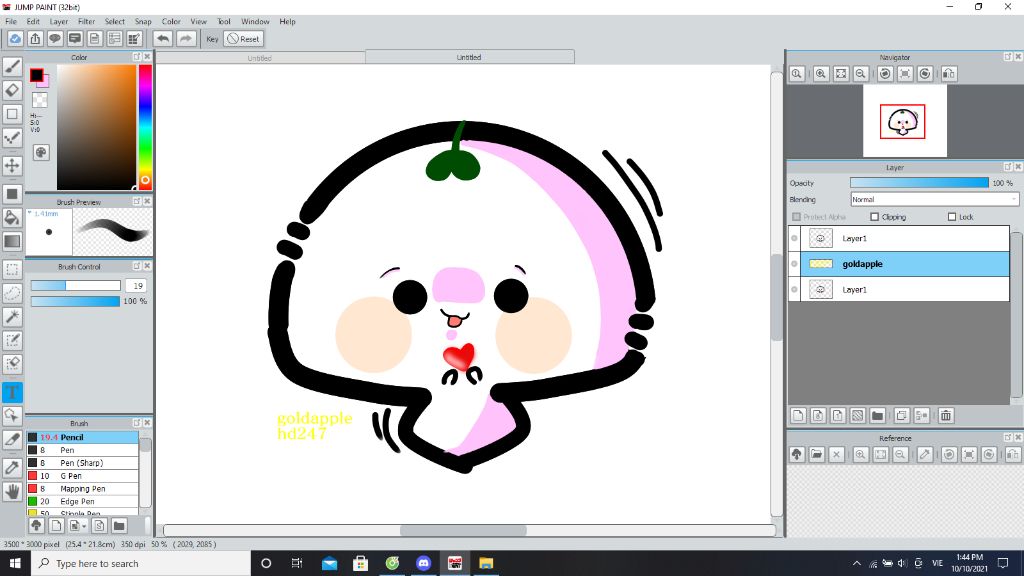
Task: Select the Pen (Sharp) brush
Action: (82, 463)
